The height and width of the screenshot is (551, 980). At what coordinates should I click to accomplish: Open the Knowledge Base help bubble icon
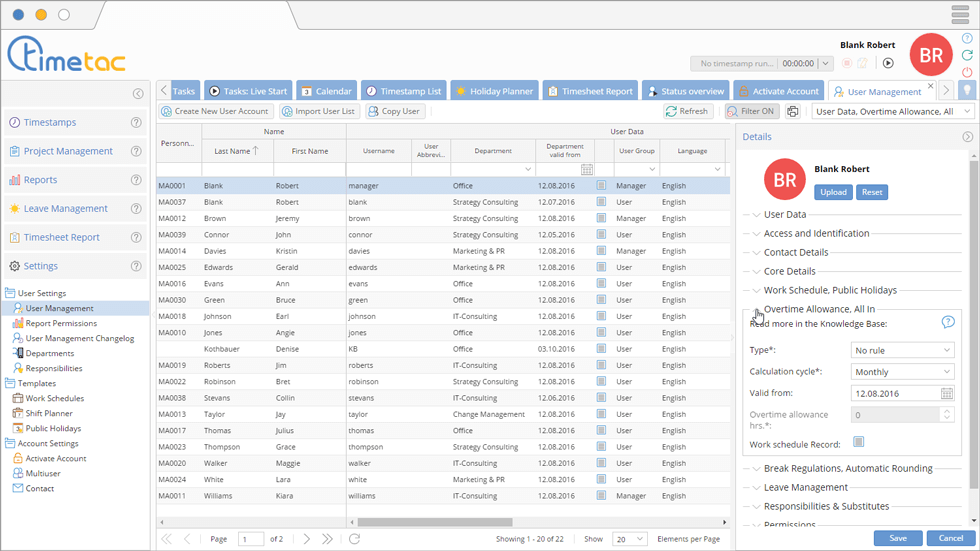tap(948, 322)
